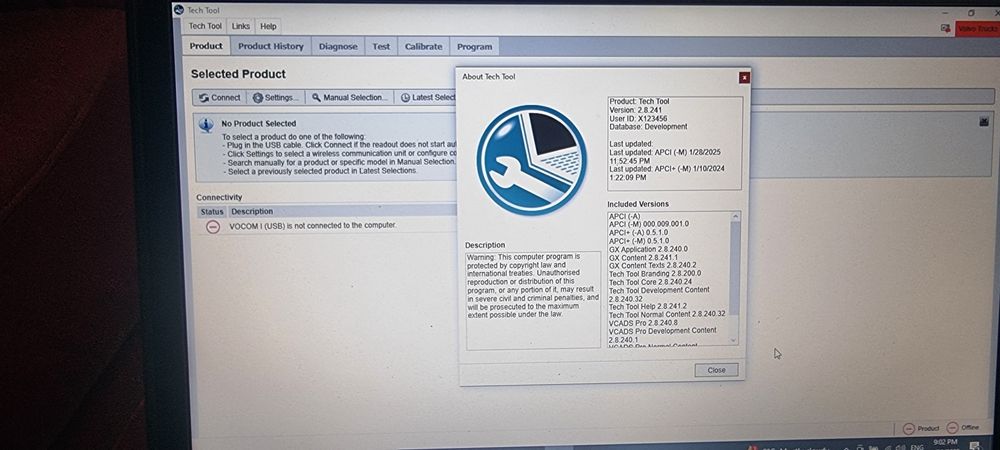Open Latest Selections with the clock icon
The width and height of the screenshot is (1000, 450).
[427, 98]
